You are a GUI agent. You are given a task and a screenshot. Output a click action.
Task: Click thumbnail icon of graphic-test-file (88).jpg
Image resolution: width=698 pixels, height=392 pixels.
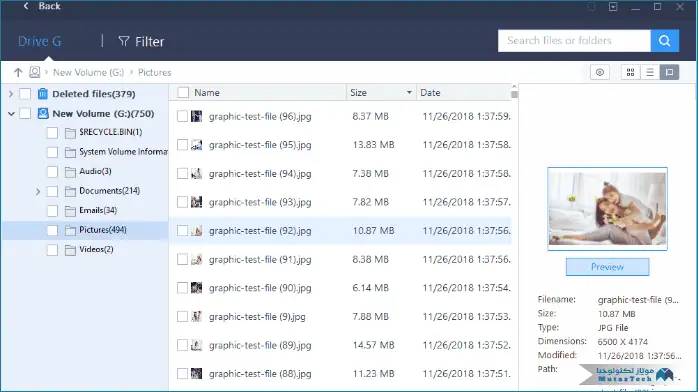click(196, 373)
